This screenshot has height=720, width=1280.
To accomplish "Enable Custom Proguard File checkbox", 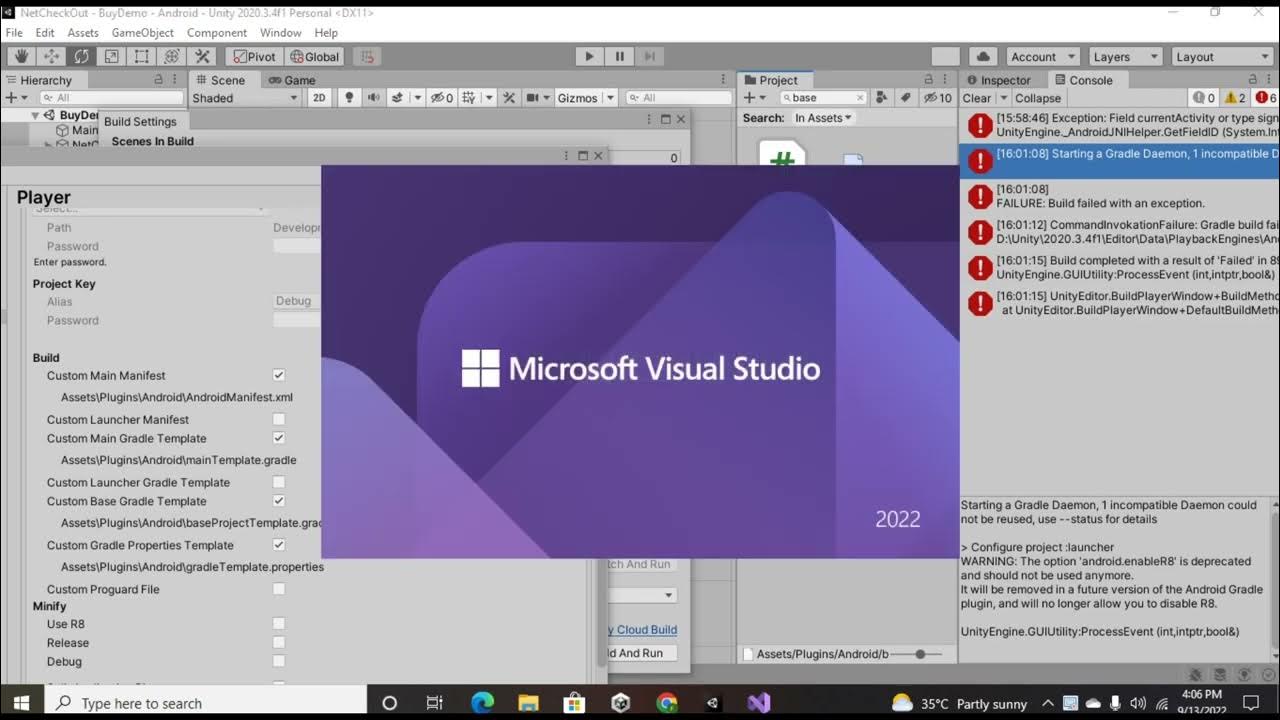I will point(279,589).
